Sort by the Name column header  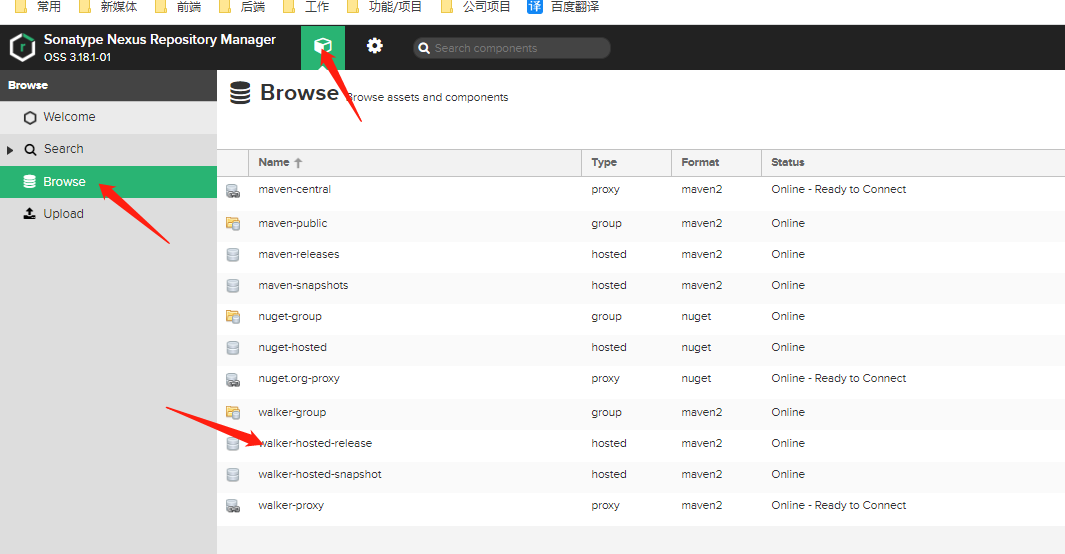click(415, 162)
